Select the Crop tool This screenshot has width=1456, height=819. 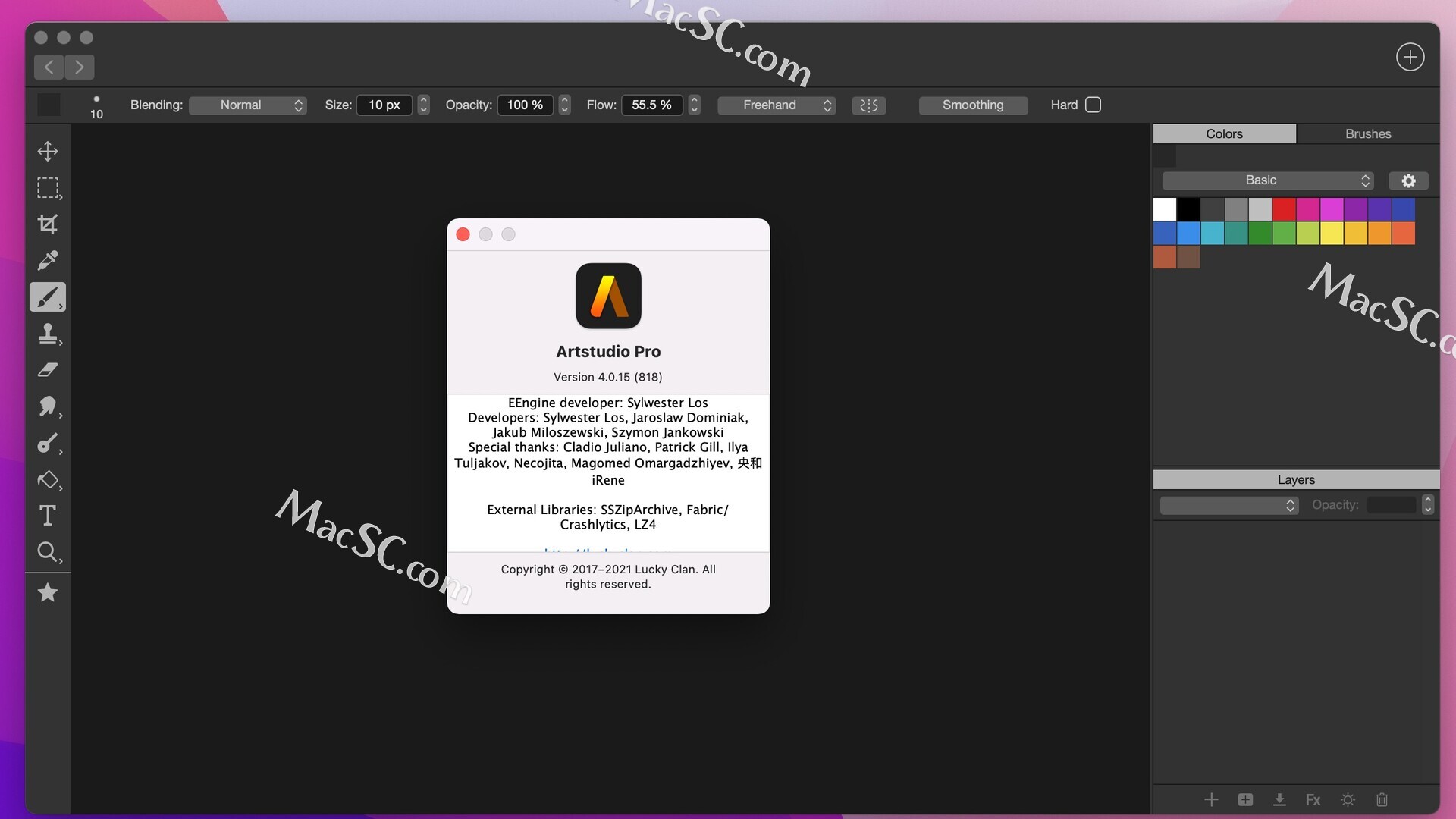(48, 224)
